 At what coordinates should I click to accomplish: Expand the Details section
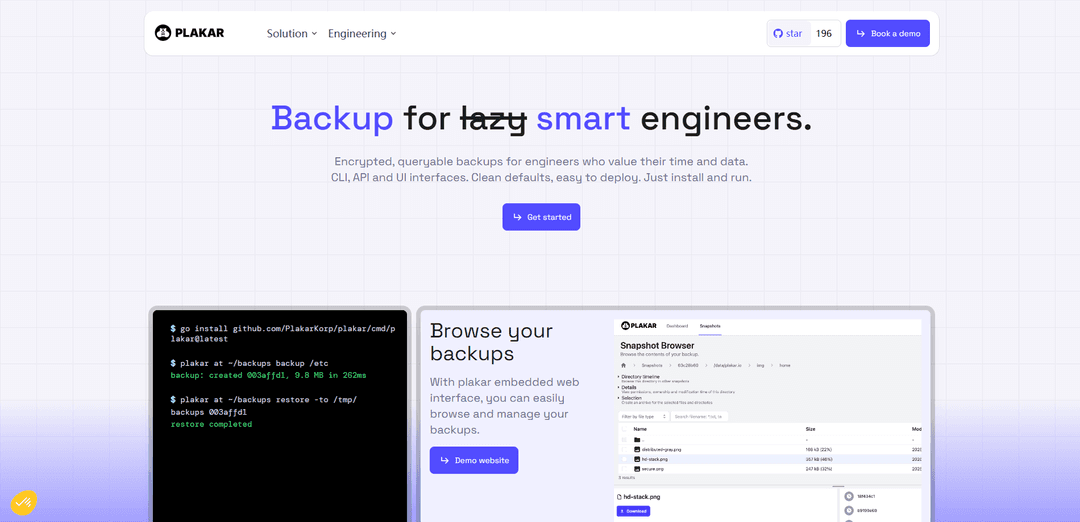point(629,387)
